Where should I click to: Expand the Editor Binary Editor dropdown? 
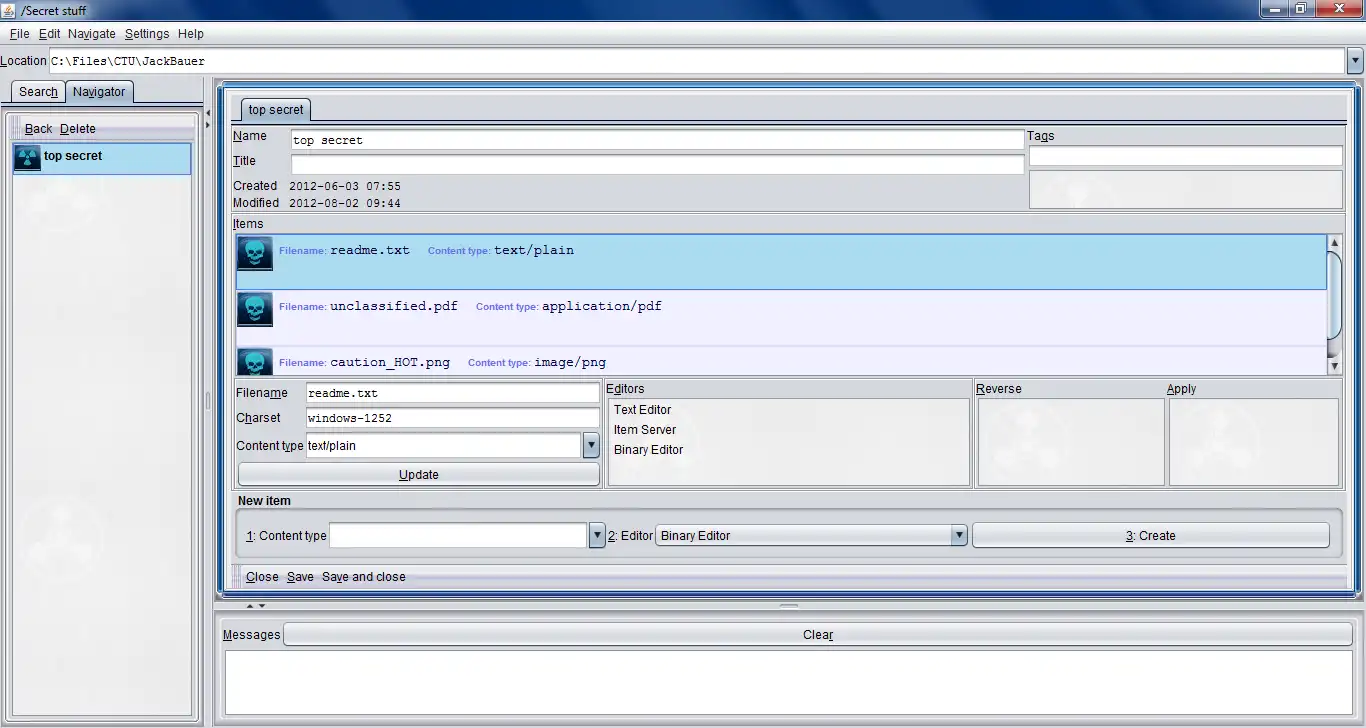click(959, 536)
